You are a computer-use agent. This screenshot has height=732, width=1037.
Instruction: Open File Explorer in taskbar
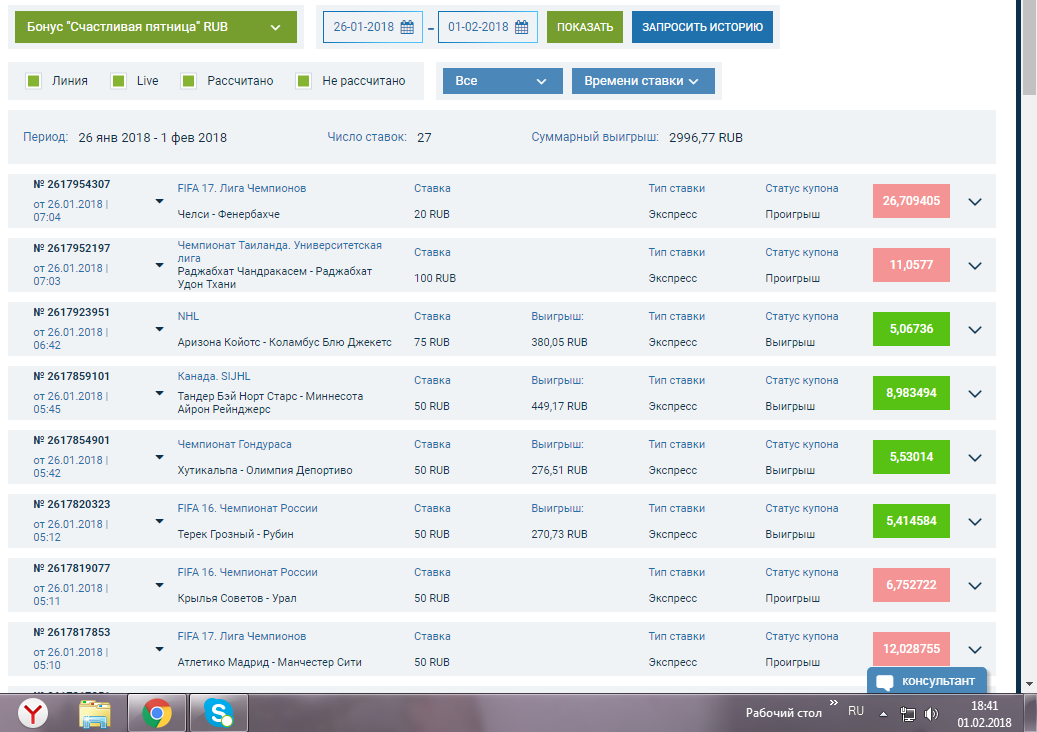point(95,713)
